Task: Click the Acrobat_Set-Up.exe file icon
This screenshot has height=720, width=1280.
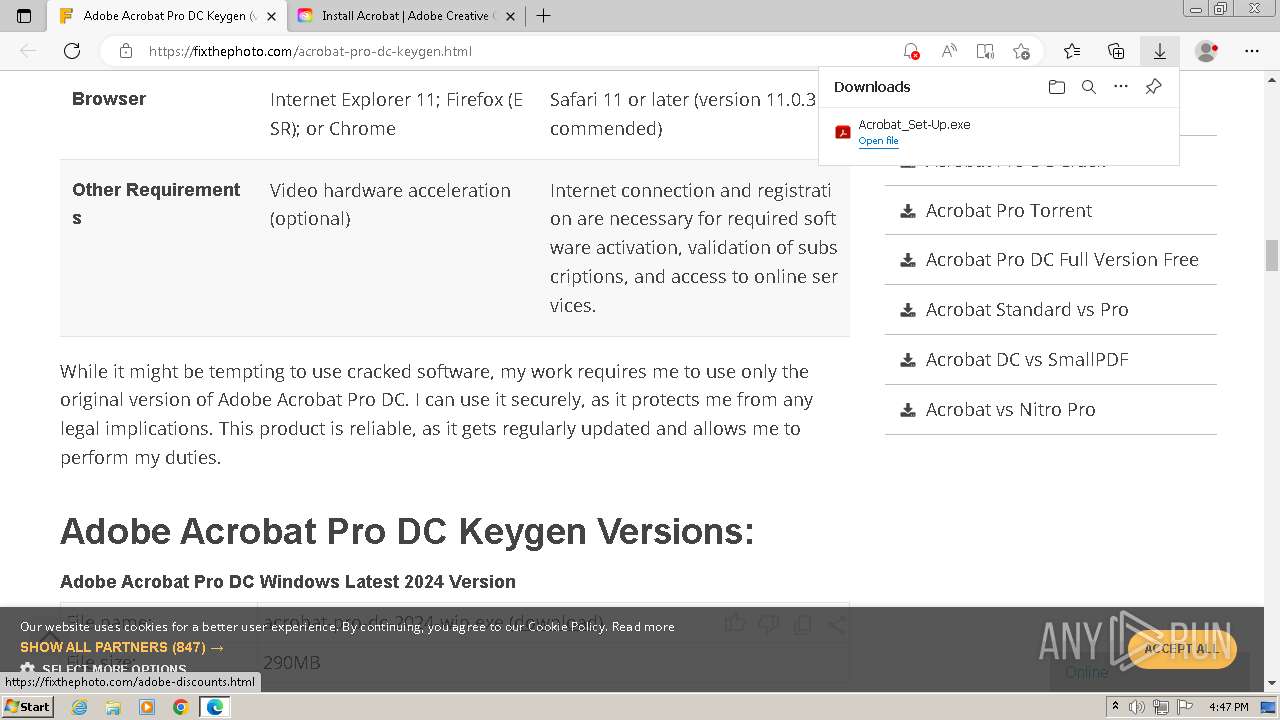Action: click(843, 132)
